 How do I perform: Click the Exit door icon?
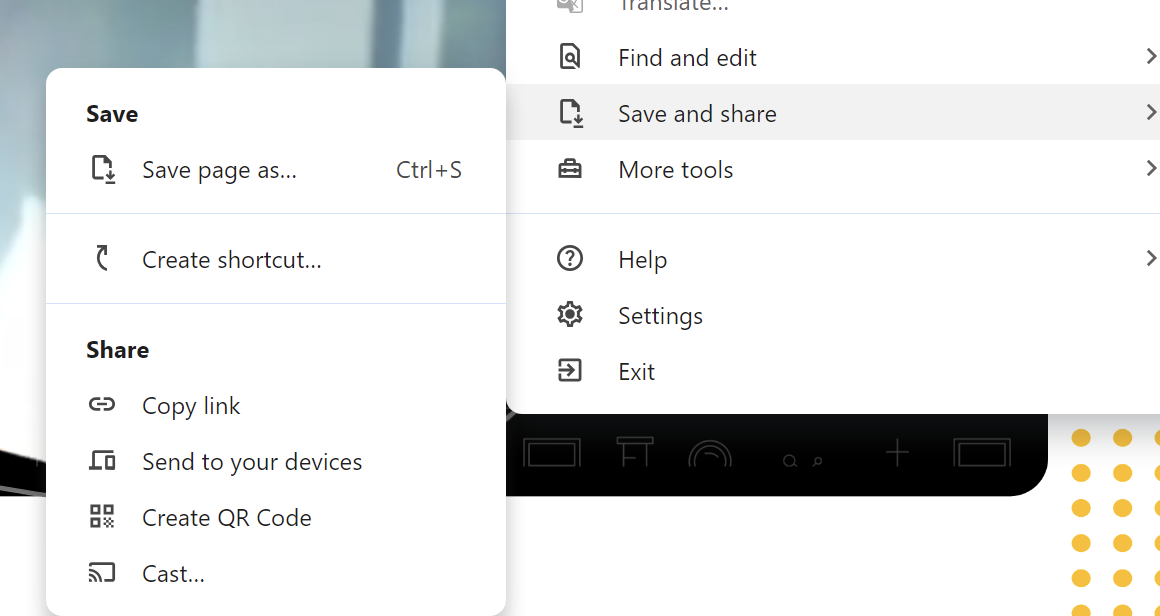(x=569, y=370)
